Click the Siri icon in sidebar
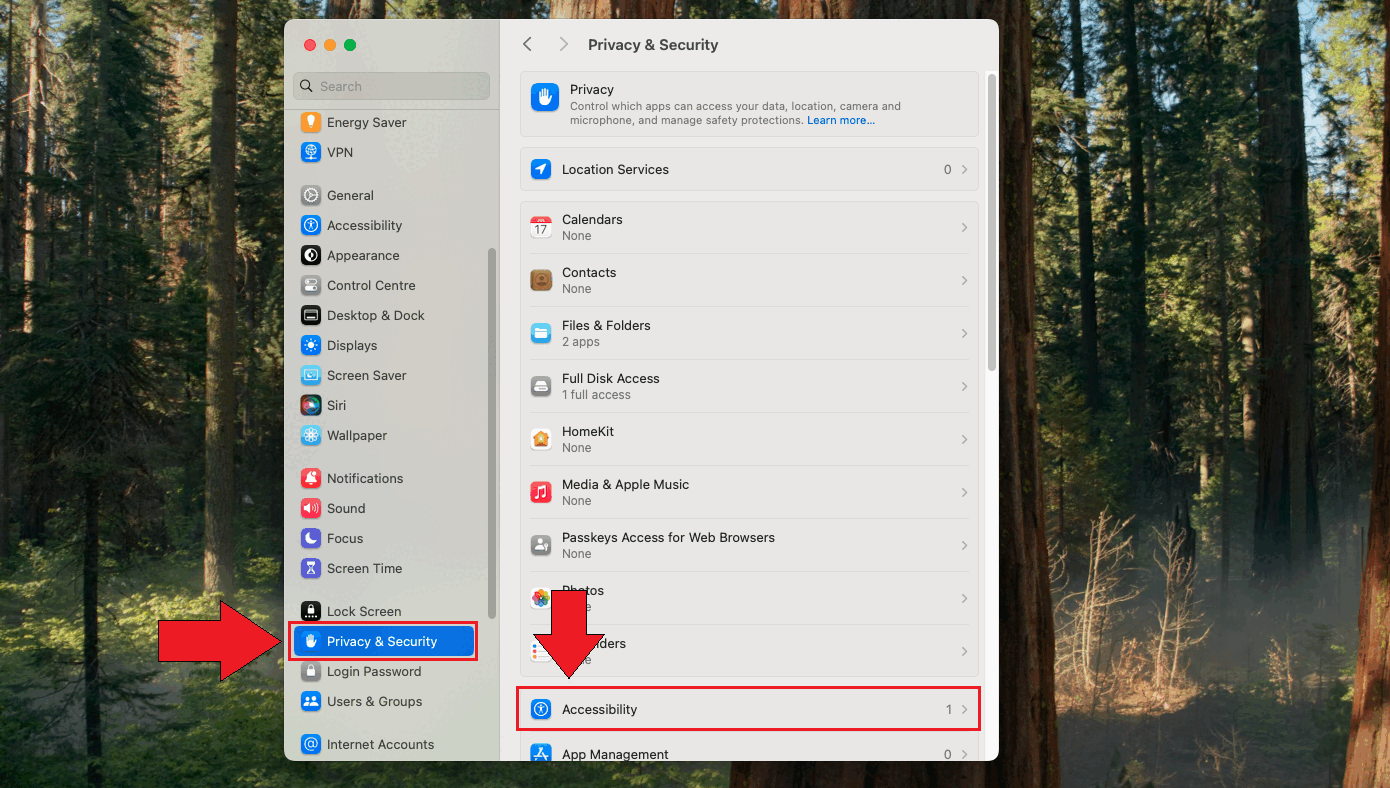1390x788 pixels. click(311, 405)
